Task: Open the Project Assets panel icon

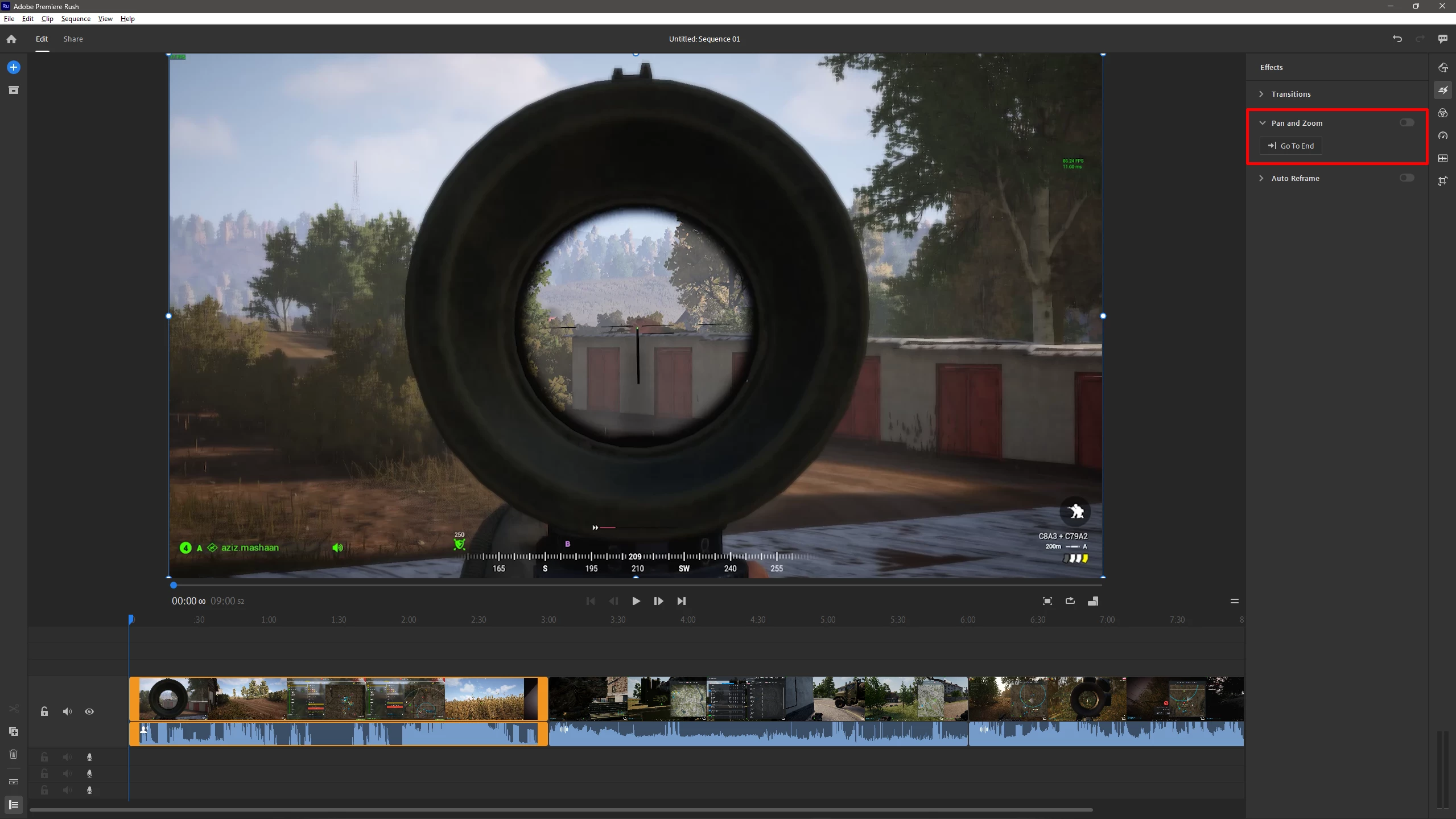Action: [x=14, y=90]
